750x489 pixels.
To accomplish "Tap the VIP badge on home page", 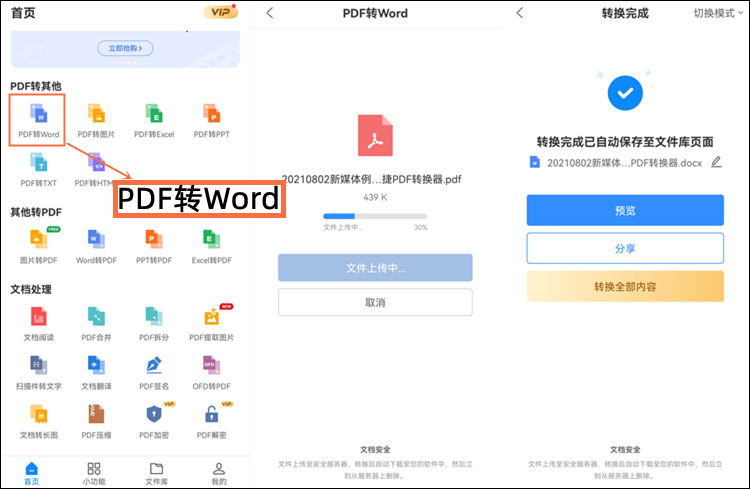I will point(221,11).
